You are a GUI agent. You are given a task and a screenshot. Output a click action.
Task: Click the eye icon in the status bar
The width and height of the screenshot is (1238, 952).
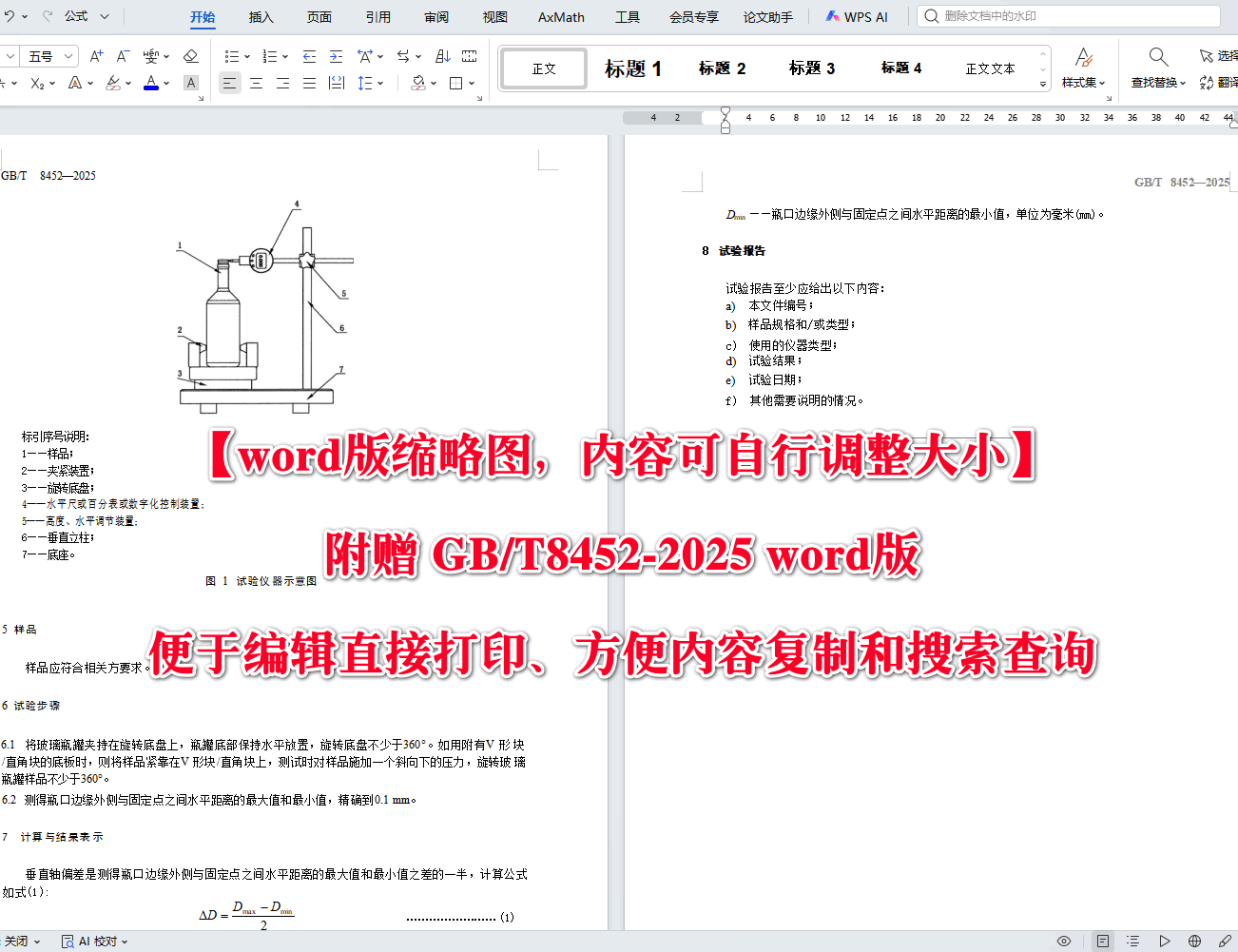tap(1064, 941)
